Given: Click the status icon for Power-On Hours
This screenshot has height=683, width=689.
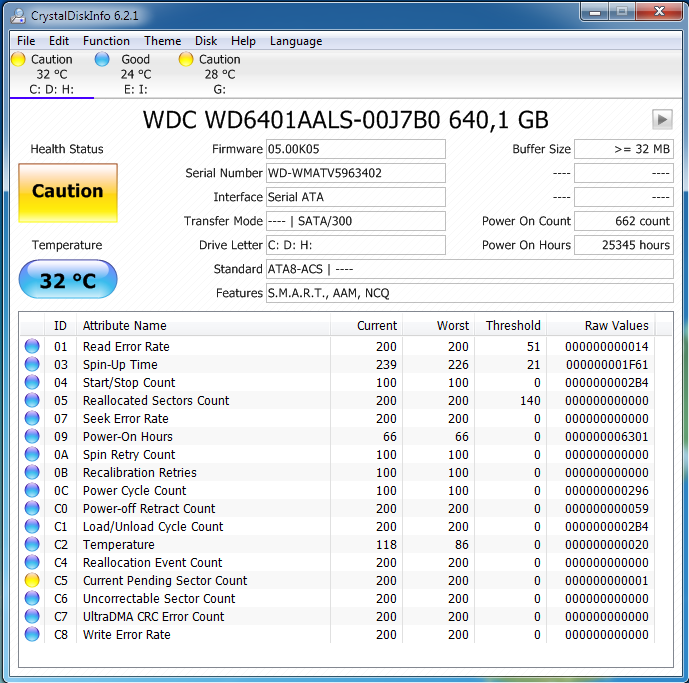Looking at the screenshot, I should click(32, 436).
